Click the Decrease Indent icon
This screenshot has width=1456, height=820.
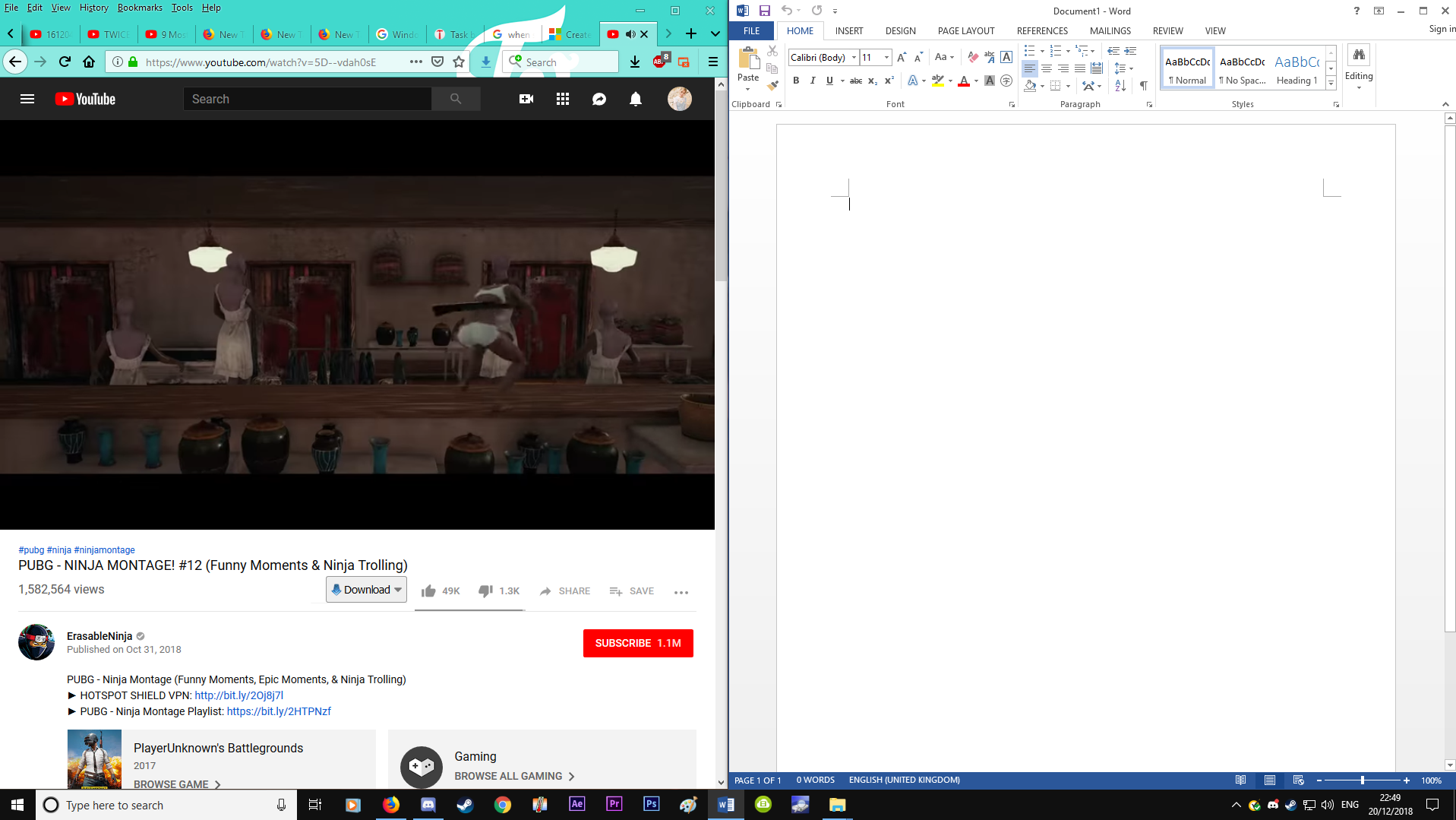[1113, 50]
